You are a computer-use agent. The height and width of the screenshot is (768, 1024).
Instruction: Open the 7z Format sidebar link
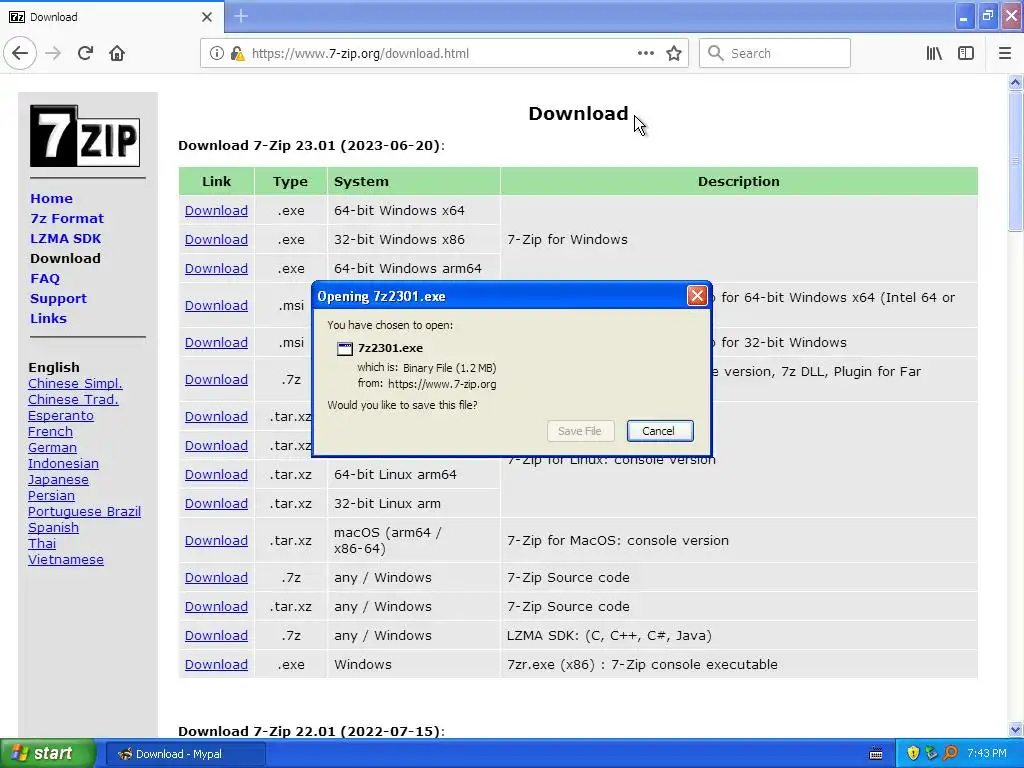(67, 218)
